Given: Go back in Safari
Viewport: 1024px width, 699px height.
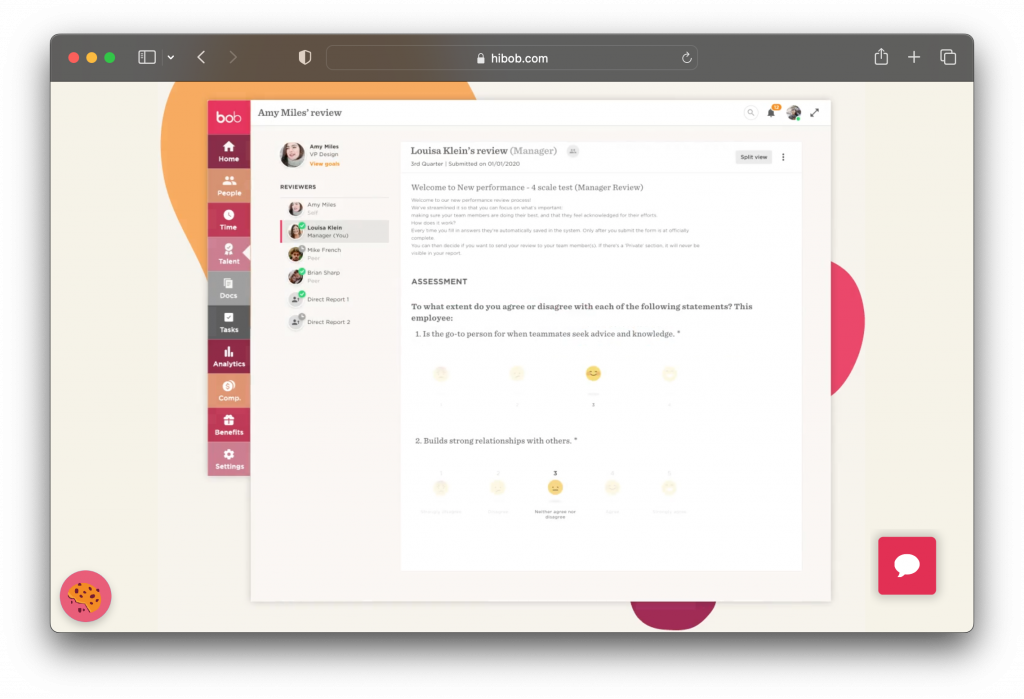Looking at the screenshot, I should tap(201, 57).
